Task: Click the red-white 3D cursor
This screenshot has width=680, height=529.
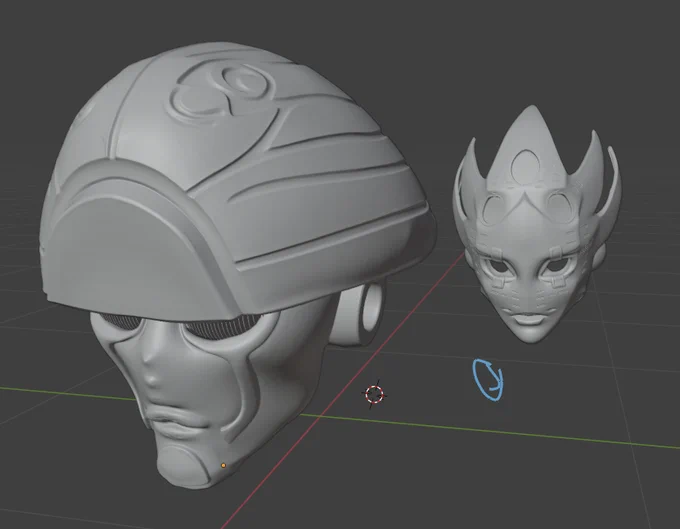Action: 374,394
